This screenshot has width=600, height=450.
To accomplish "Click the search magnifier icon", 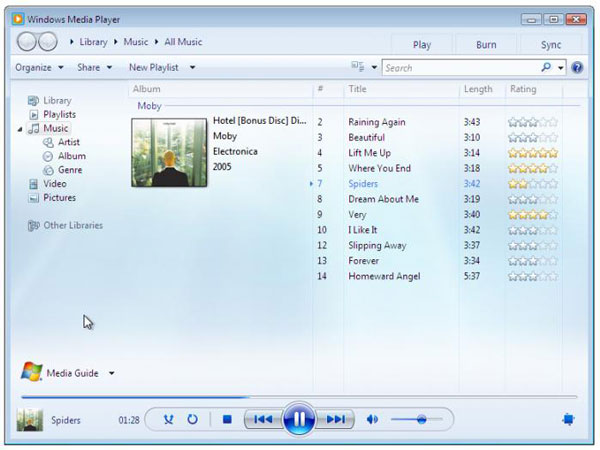I will 546,67.
